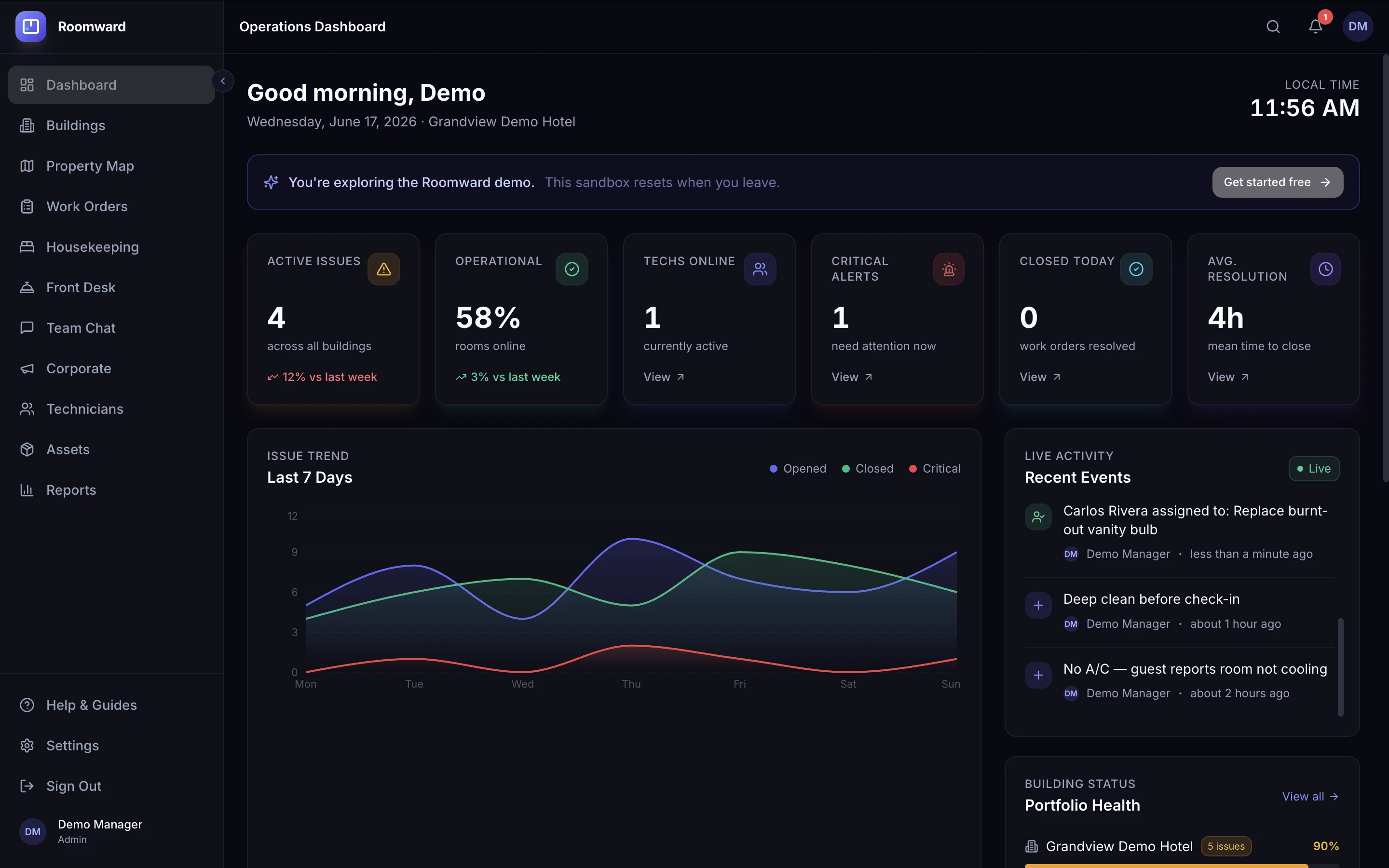Click the Active Issues warning triangle icon

point(383,269)
